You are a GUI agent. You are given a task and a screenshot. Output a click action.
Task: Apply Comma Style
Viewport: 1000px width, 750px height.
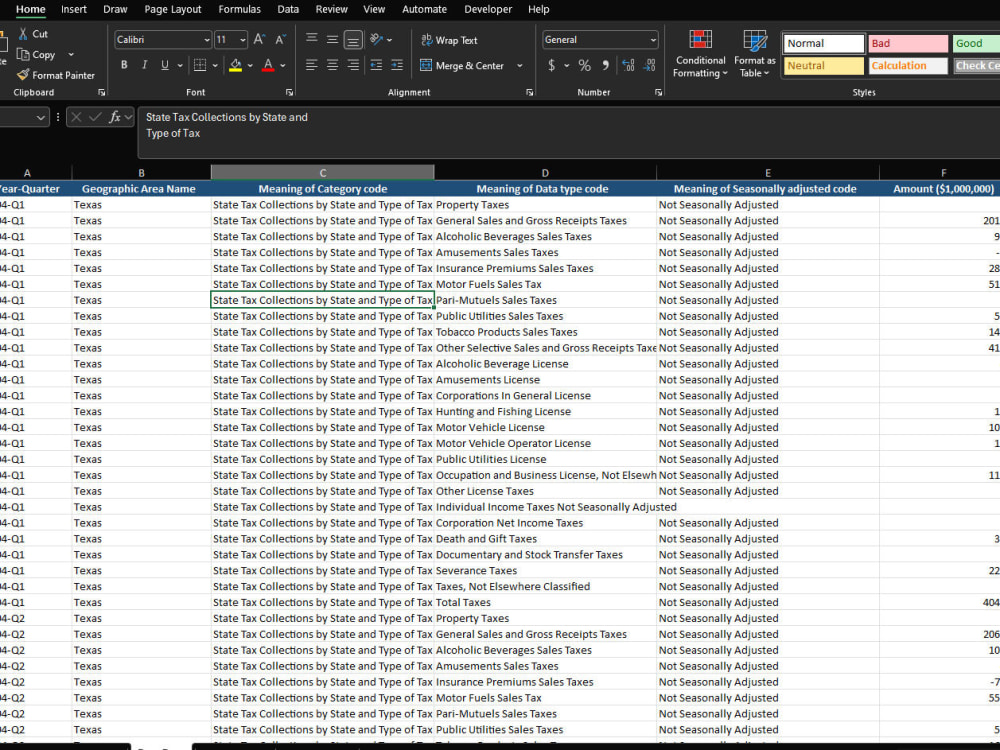[x=605, y=65]
